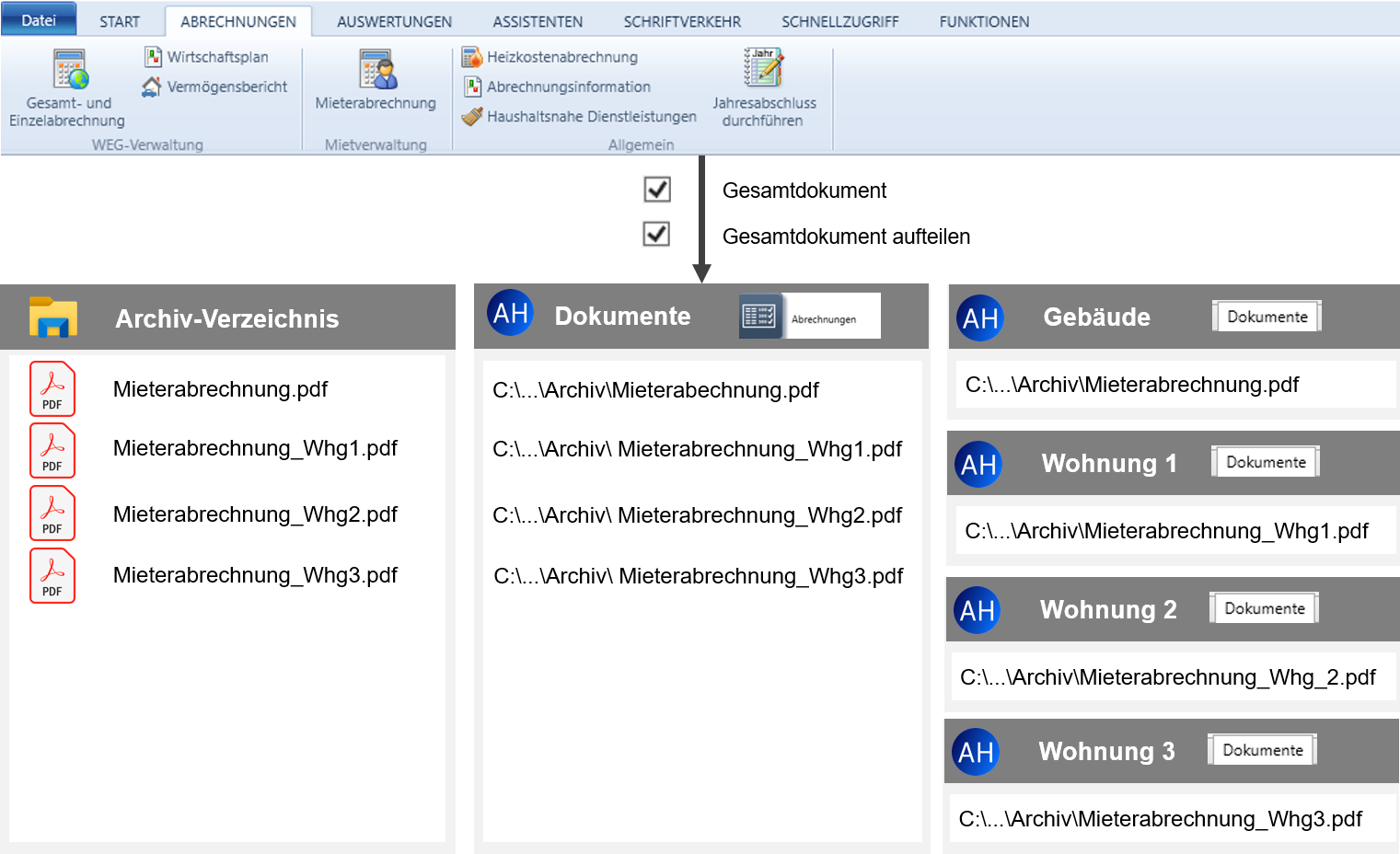Open Gesamt- und Einzelabrechnung icon
This screenshot has width=1400, height=854.
click(x=69, y=70)
